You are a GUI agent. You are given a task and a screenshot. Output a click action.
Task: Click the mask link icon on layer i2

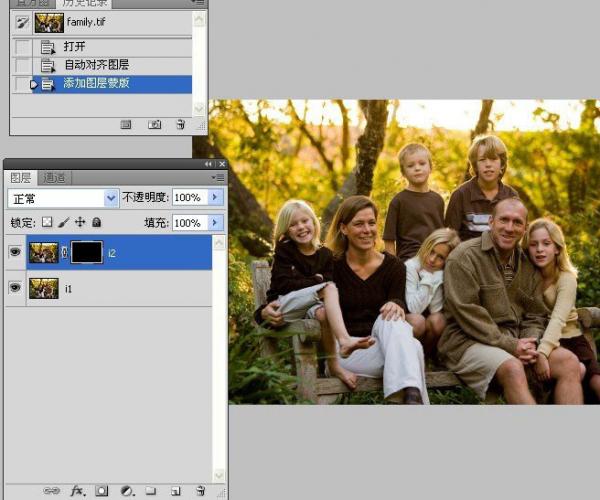tap(65, 252)
